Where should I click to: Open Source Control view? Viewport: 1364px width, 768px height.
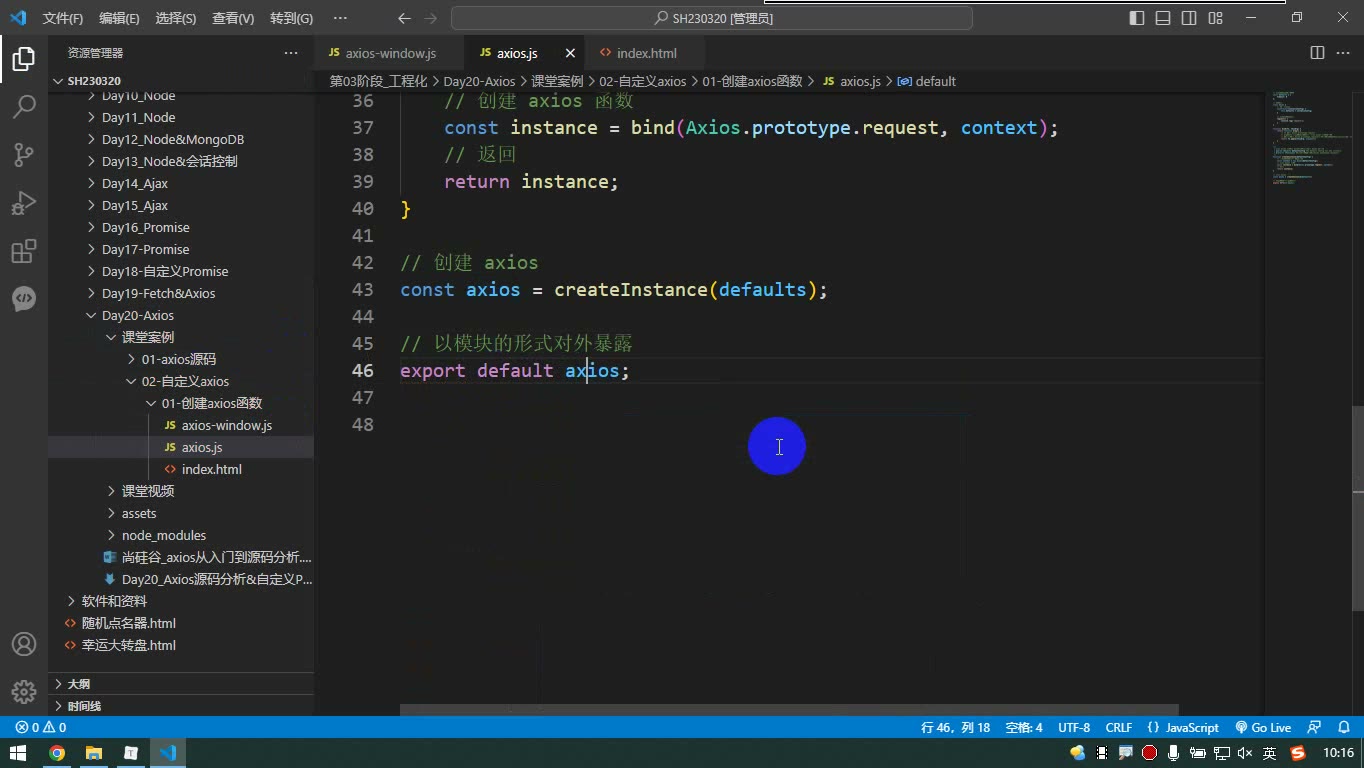pyautogui.click(x=24, y=154)
